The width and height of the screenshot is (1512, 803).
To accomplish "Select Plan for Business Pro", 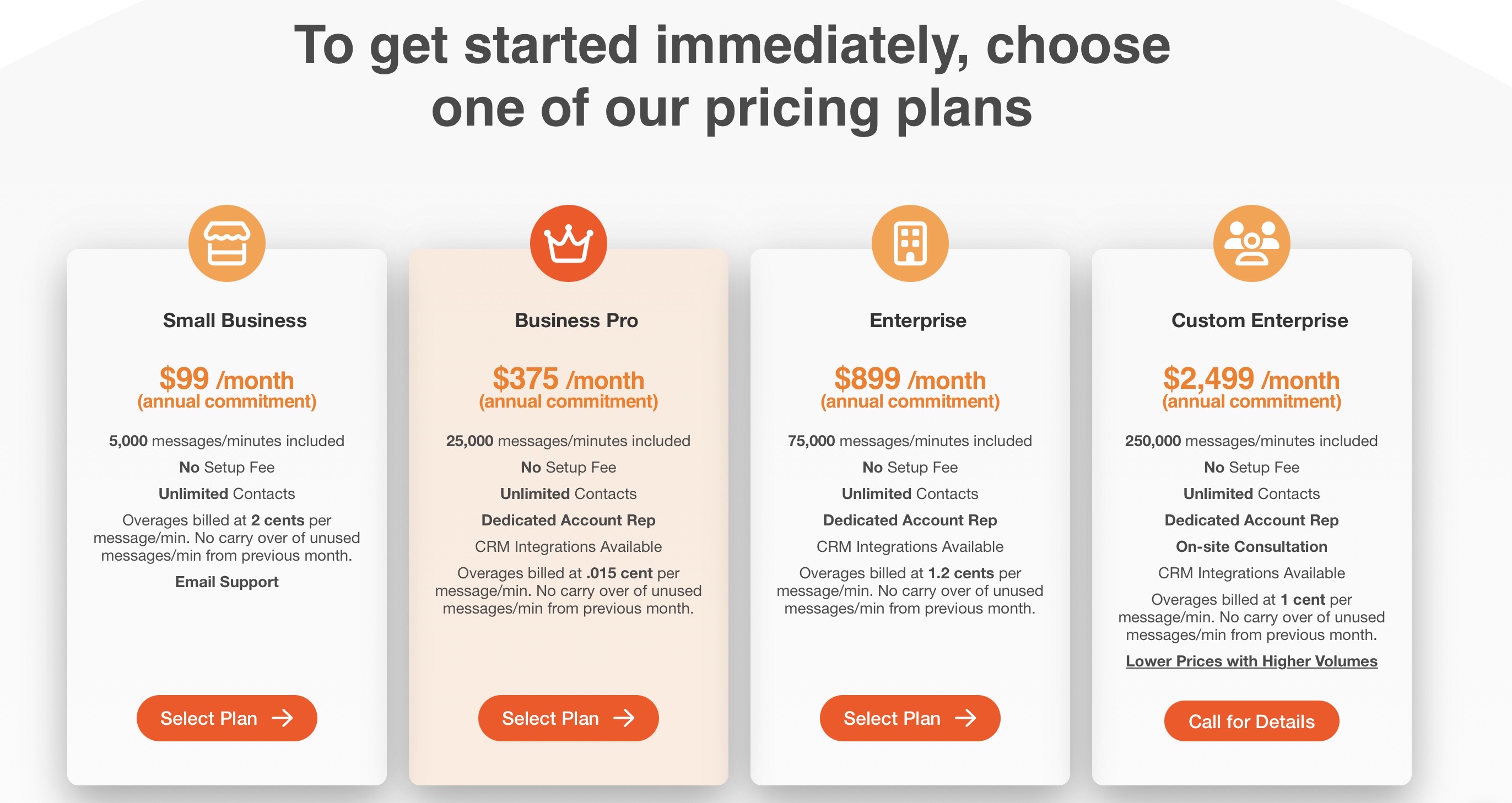I will 568,718.
